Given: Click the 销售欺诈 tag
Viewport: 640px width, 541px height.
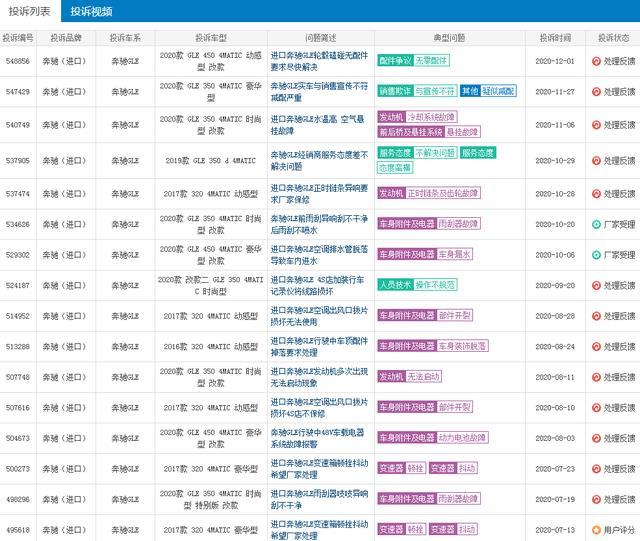Looking at the screenshot, I should coord(396,91).
